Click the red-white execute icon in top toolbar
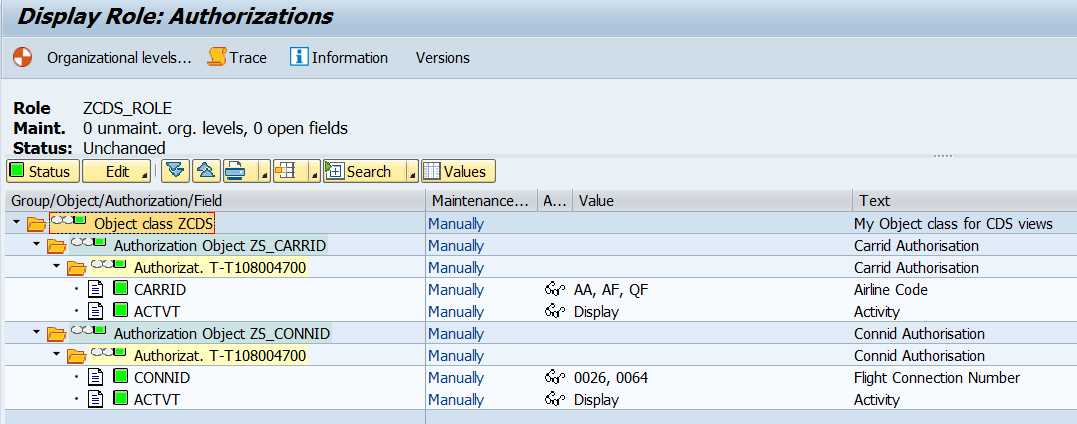This screenshot has width=1077, height=424. 22,58
